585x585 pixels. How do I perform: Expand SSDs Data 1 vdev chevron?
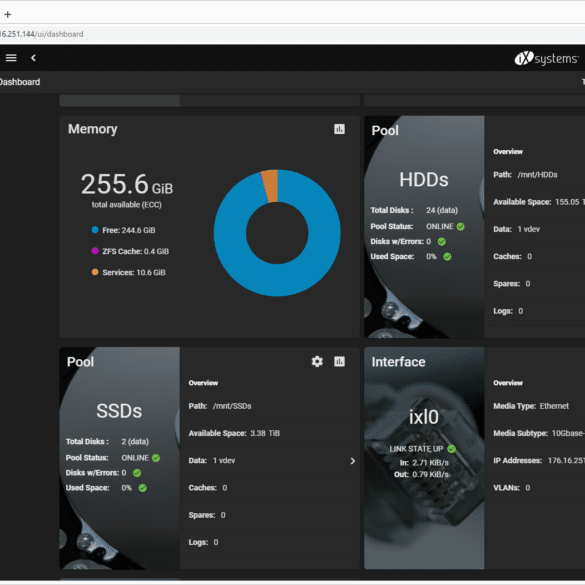coord(353,461)
